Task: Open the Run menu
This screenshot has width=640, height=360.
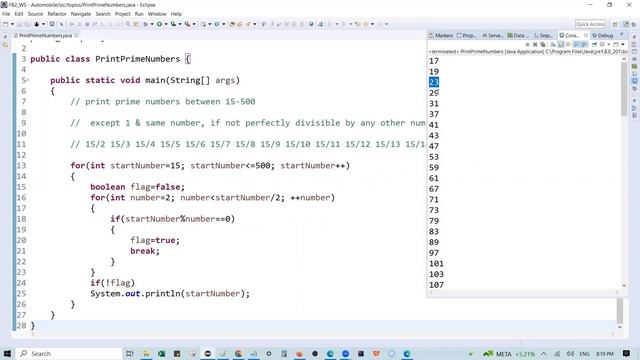Action: click(x=139, y=14)
